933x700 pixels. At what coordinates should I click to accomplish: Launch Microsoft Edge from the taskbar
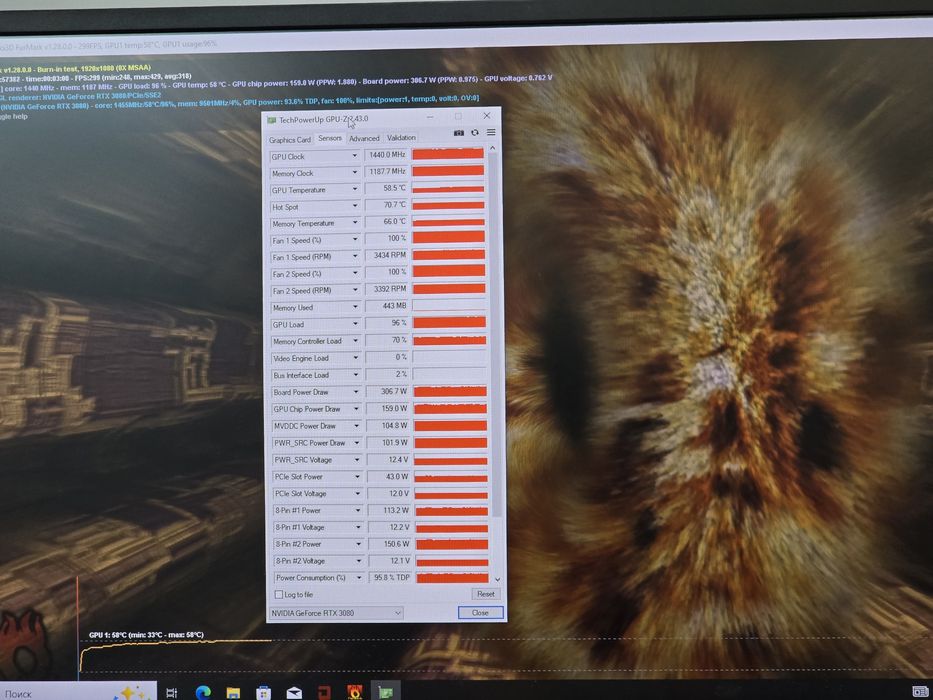click(x=203, y=692)
